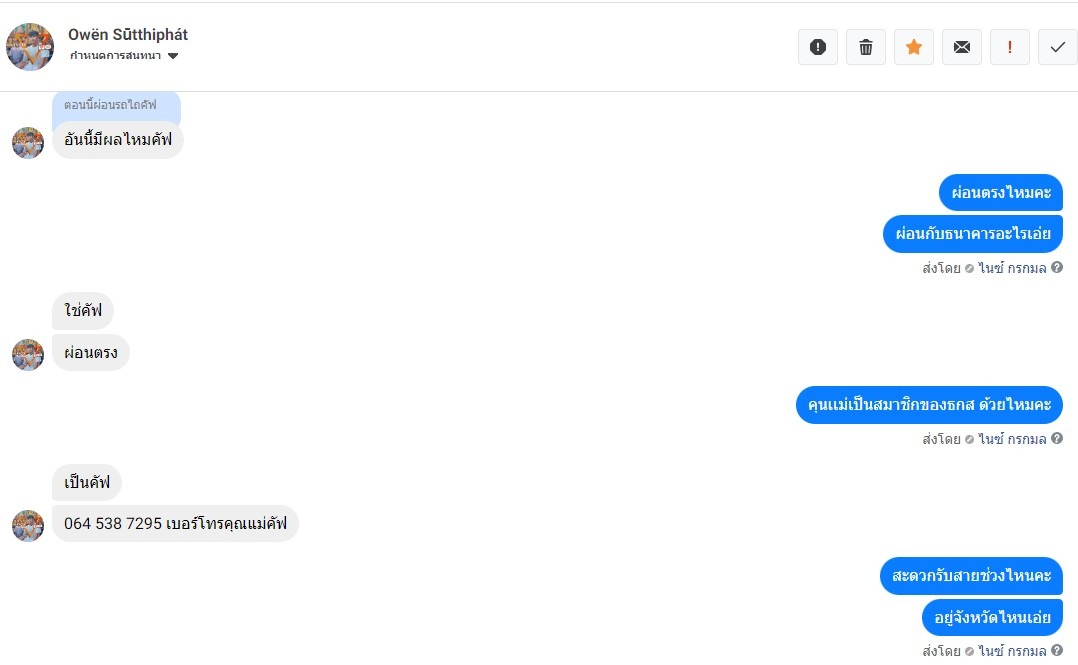
Task: Click avatar beside the ผ่อนตรง reply
Action: point(28,355)
